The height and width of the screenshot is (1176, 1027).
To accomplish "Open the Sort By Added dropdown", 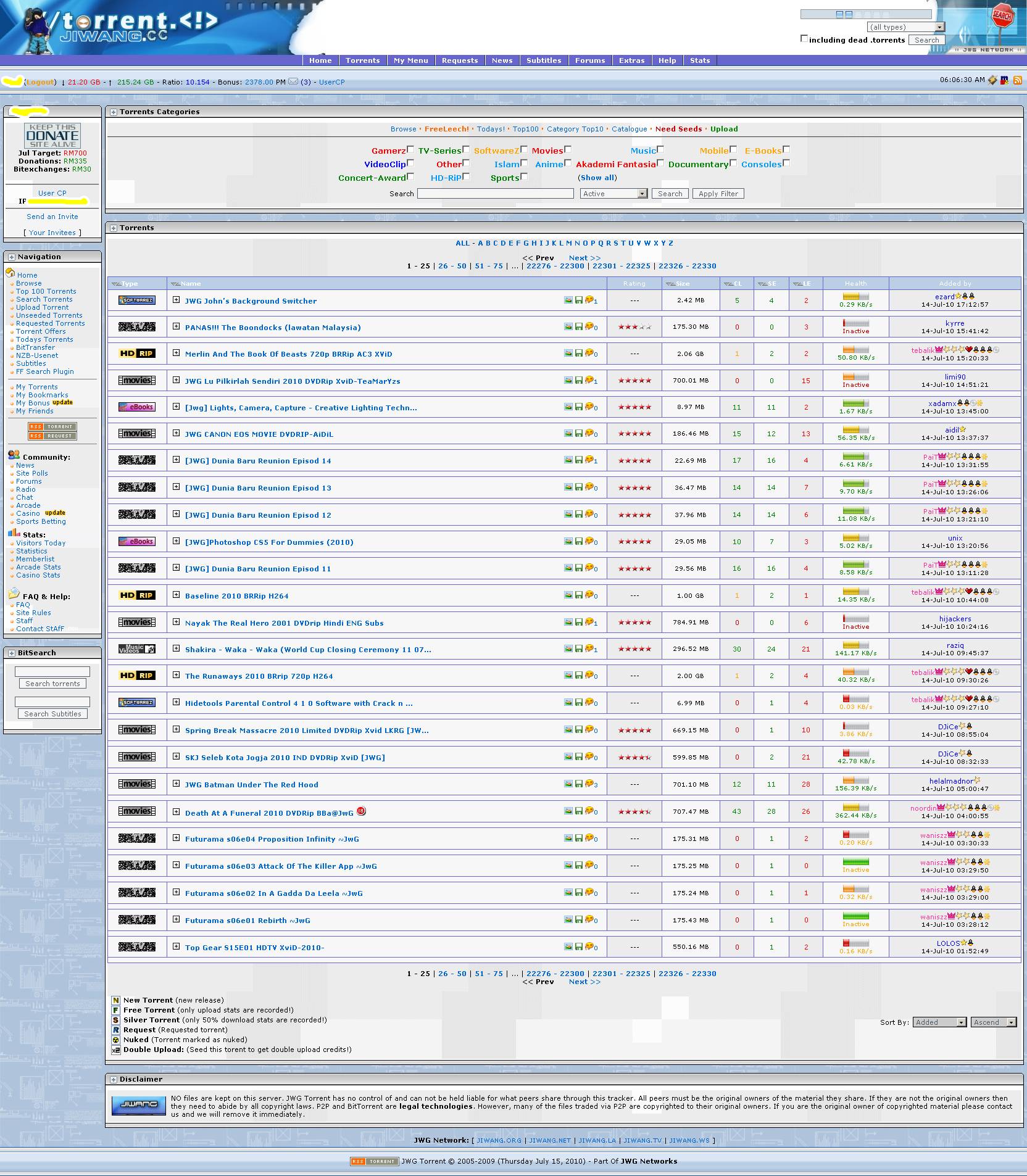I will (939, 1022).
